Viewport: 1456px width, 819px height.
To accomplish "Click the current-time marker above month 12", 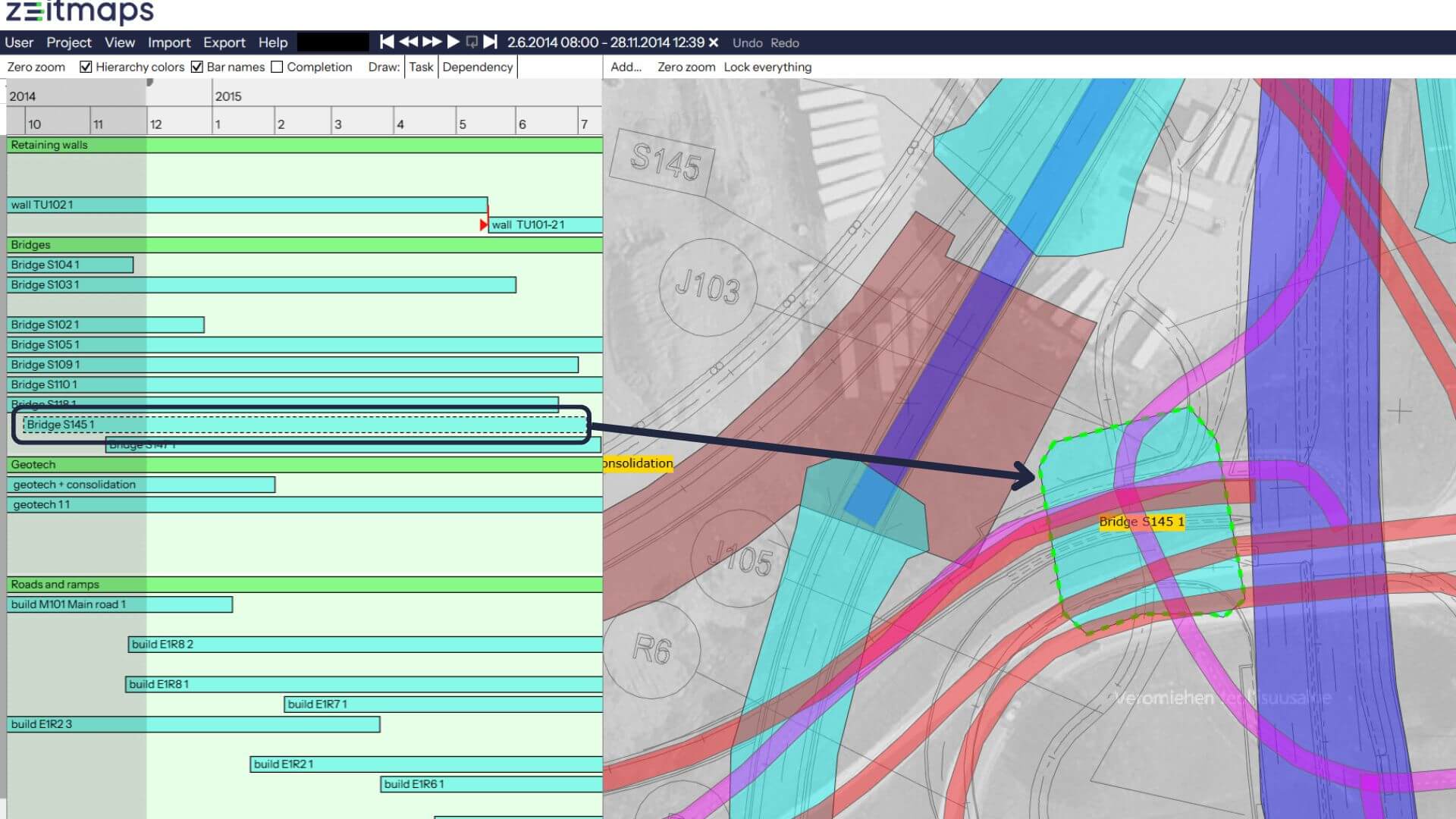I will coord(149,82).
